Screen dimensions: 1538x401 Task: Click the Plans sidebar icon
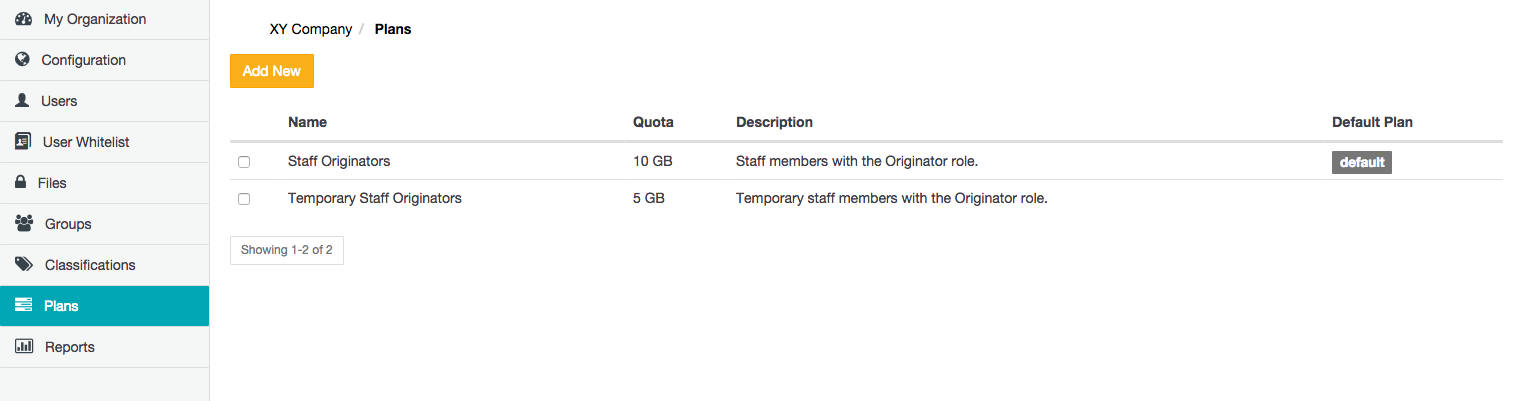pos(24,306)
